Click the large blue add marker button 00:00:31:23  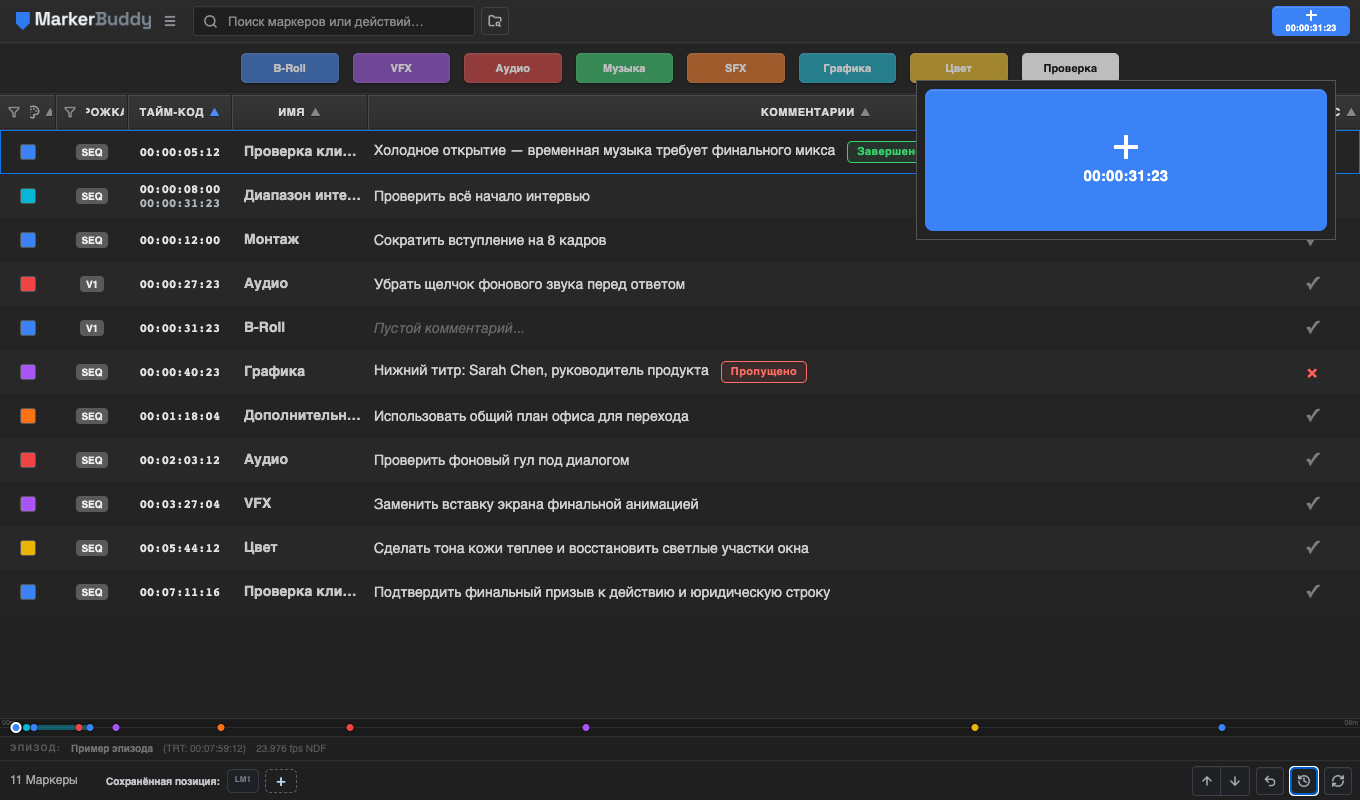point(1126,160)
